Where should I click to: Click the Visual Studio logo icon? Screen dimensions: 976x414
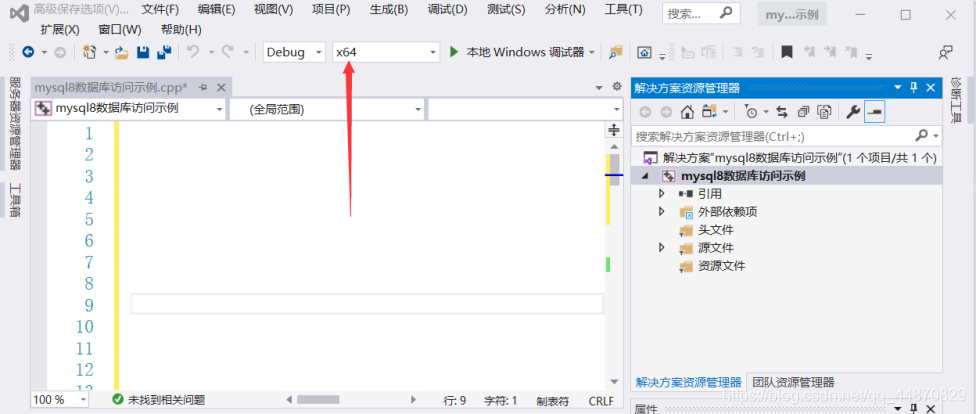click(x=17, y=12)
